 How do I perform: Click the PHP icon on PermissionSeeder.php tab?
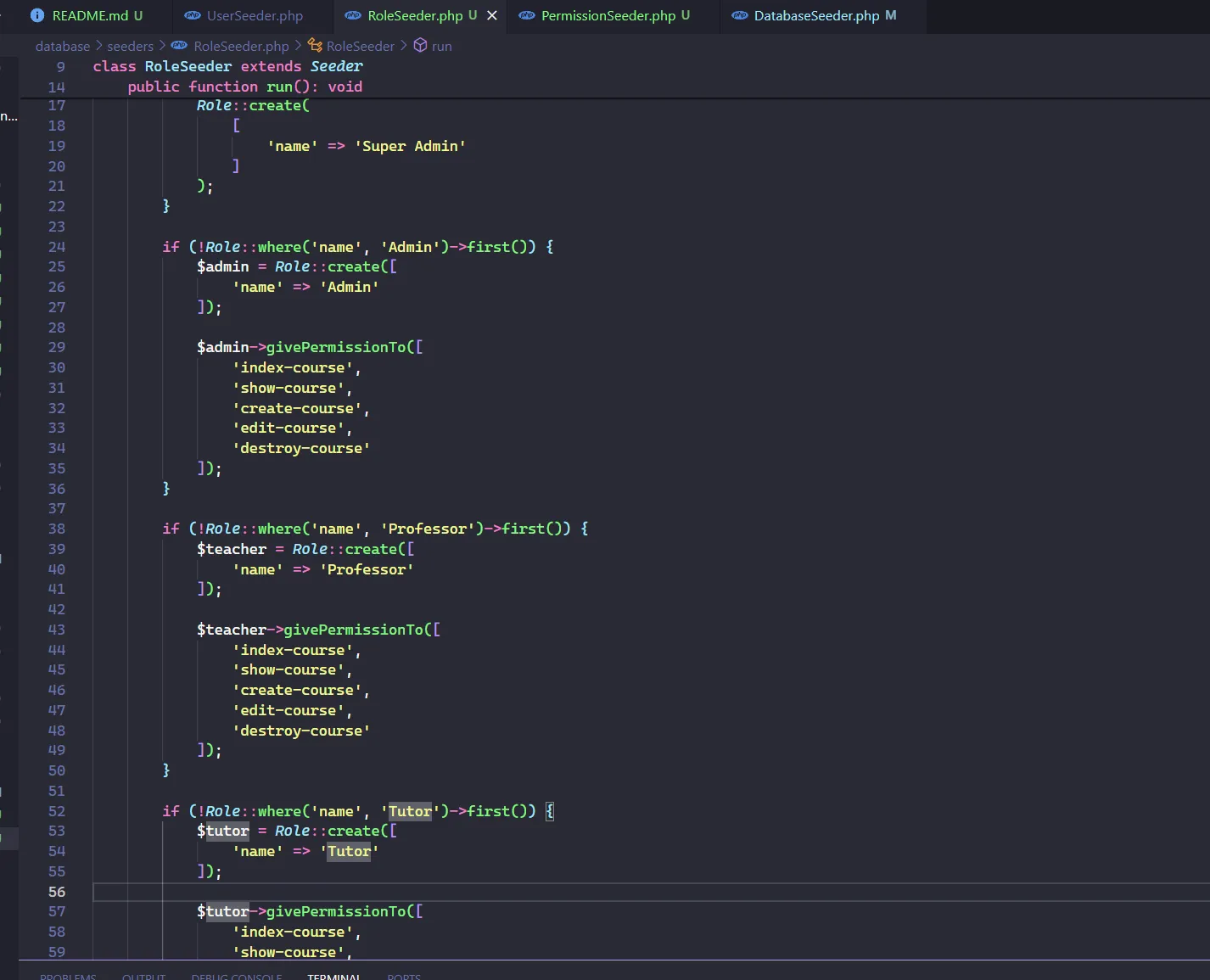pos(527,15)
